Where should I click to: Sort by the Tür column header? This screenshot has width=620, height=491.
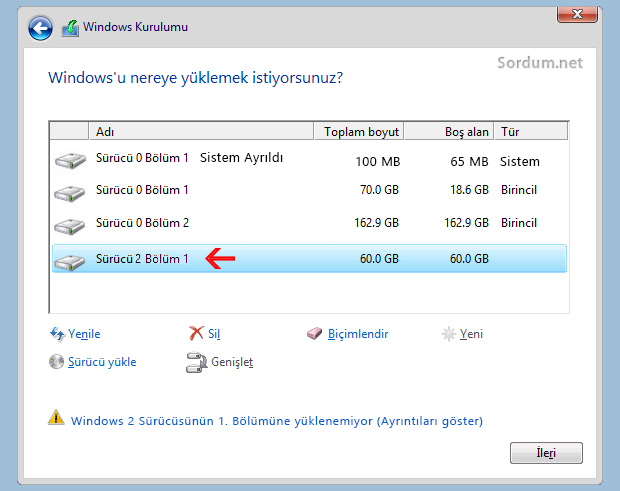tap(531, 131)
